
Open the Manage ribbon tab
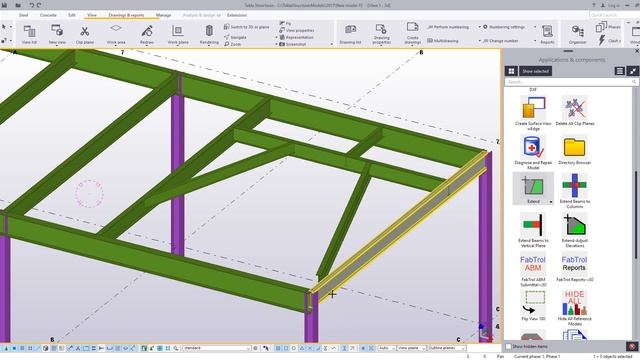click(163, 15)
